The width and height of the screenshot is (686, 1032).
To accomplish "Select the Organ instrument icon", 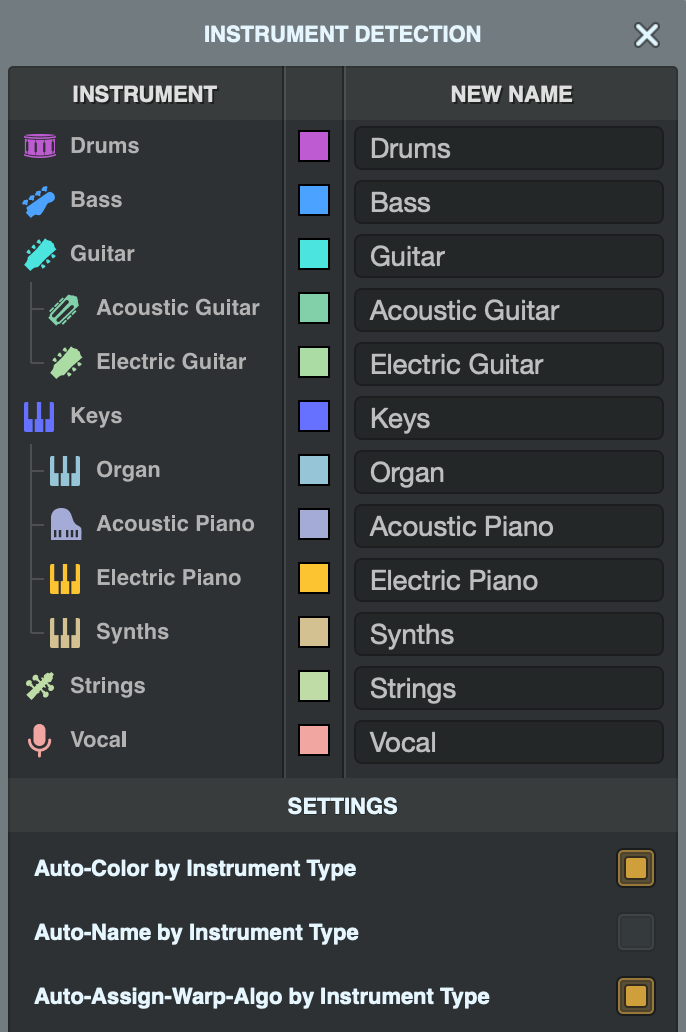I will point(62,469).
